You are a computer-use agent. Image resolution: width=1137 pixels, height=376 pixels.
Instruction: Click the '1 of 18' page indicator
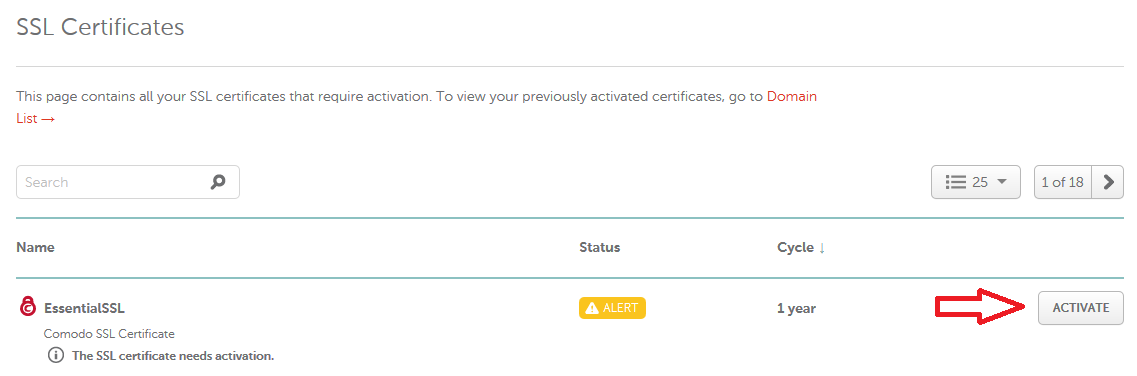click(1062, 182)
